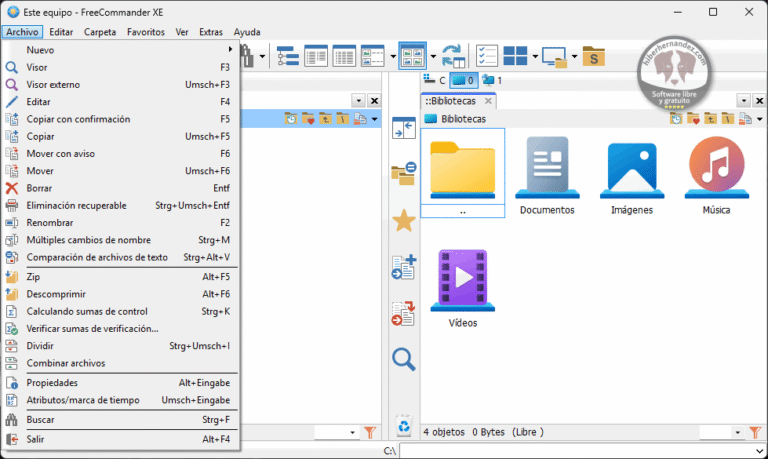Select drive C in the drive bar
This screenshot has height=459, width=768.
click(434, 80)
